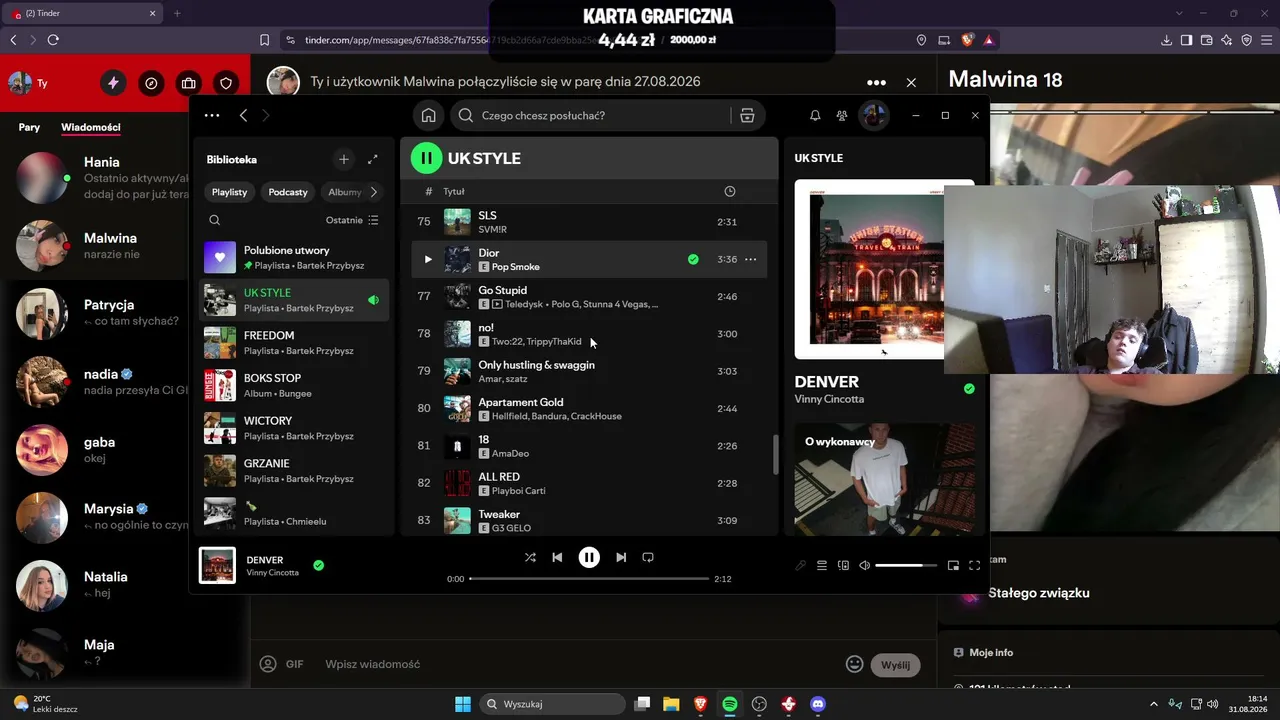Open FREEDOM playlist in library
1280x720 pixels.
(x=292, y=343)
